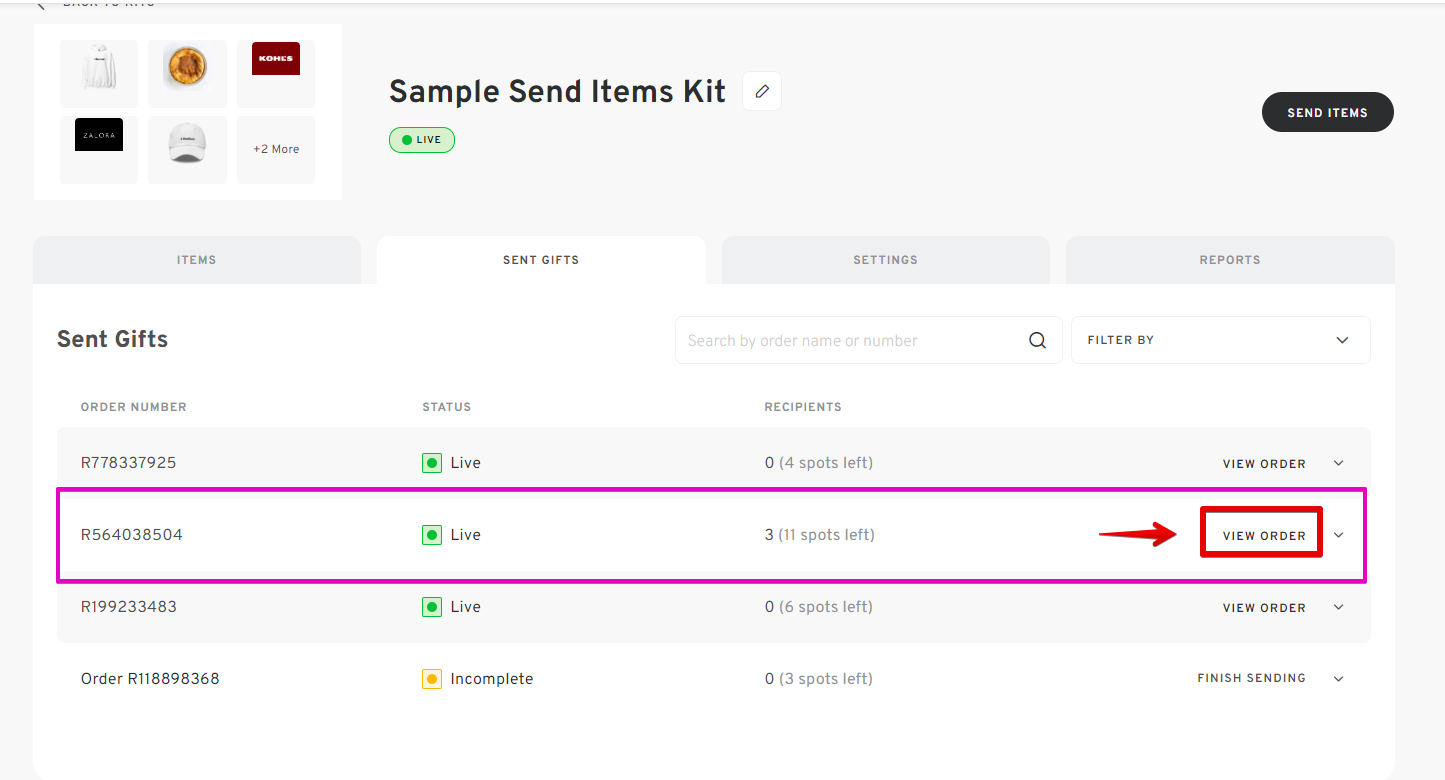Expand order R778337925 with its chevron
Image resolution: width=1445 pixels, height=780 pixels.
click(x=1339, y=463)
